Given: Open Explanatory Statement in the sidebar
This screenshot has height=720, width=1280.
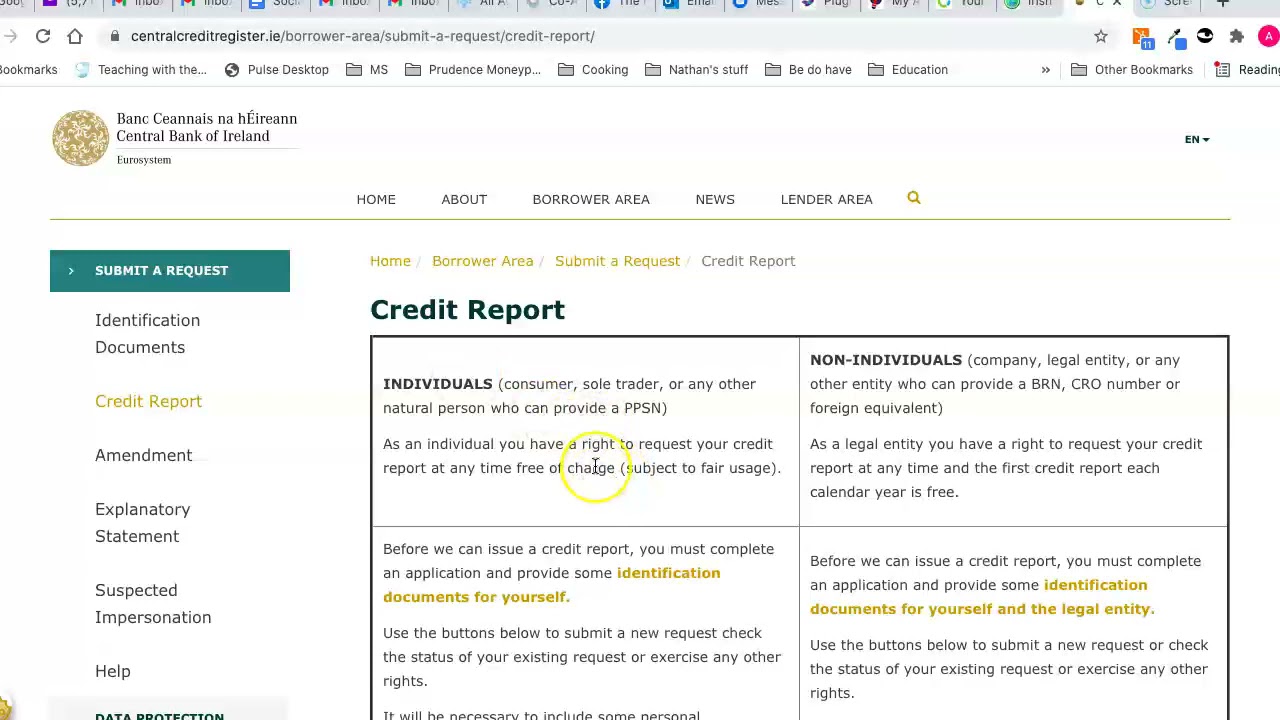Looking at the screenshot, I should (142, 522).
